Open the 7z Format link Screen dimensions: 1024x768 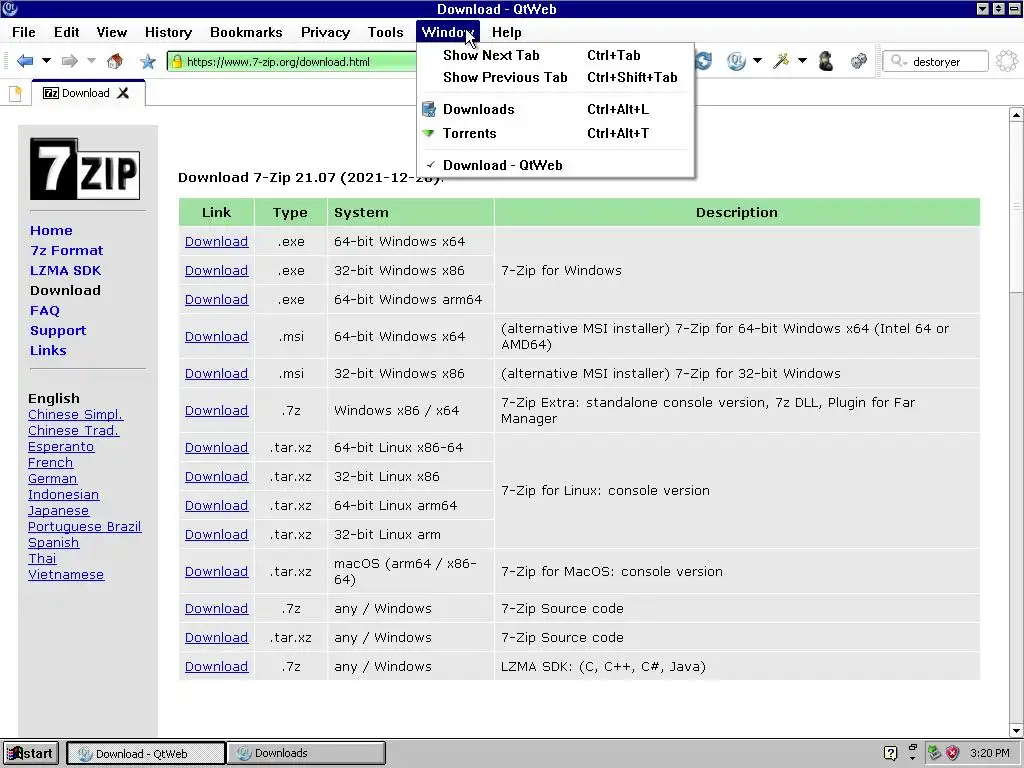tap(67, 251)
